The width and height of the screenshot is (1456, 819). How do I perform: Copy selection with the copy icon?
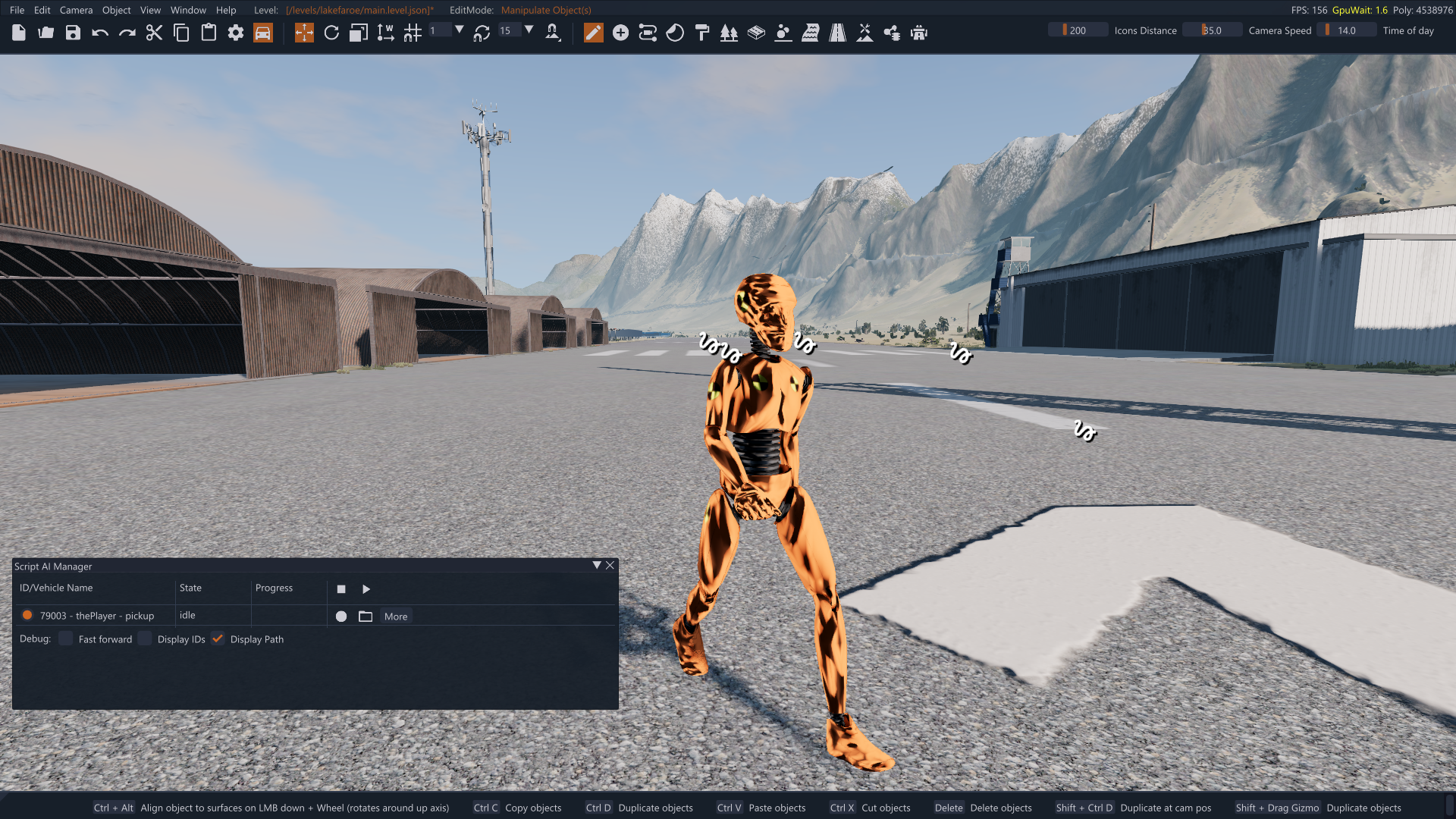click(181, 33)
